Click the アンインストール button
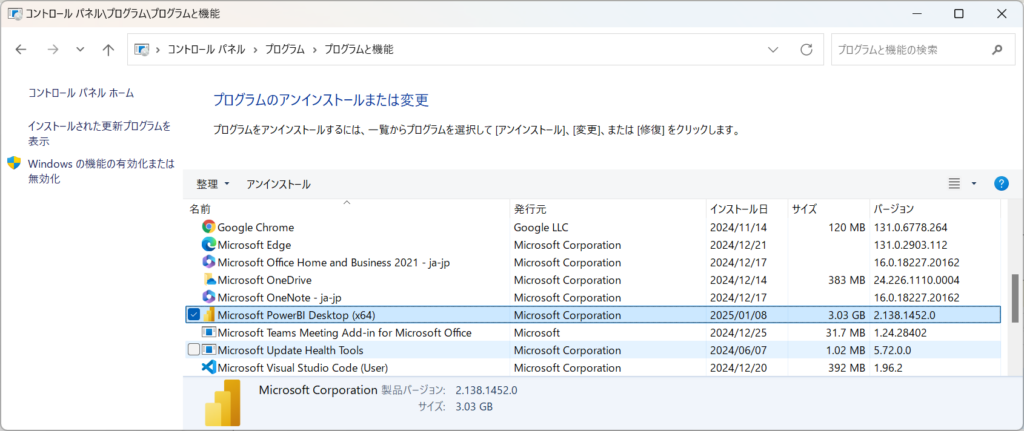The height and width of the screenshot is (431, 1024). (278, 185)
